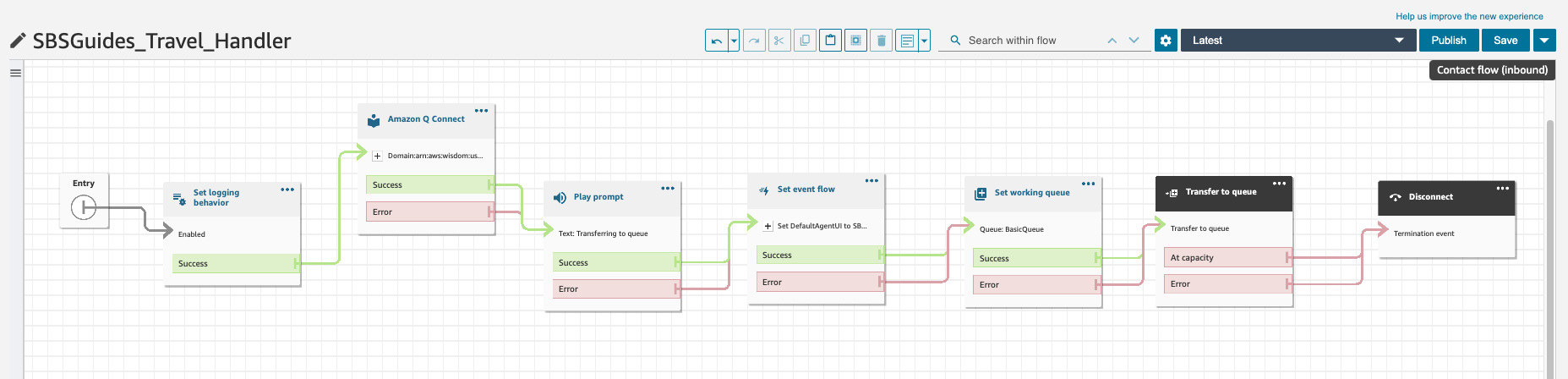Click the paste clipboard icon
Image resolution: width=1568 pixels, height=379 pixels.
click(x=830, y=41)
